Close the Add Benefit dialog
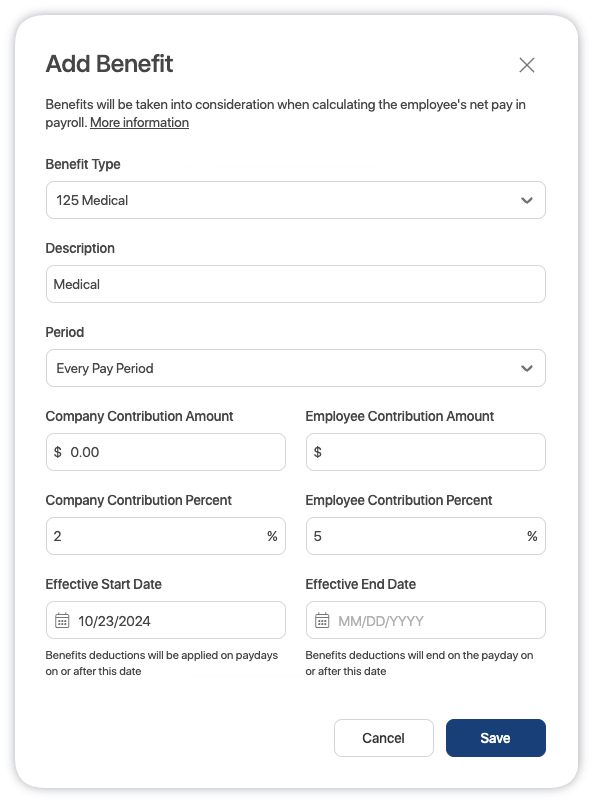594x803 pixels. [x=526, y=65]
